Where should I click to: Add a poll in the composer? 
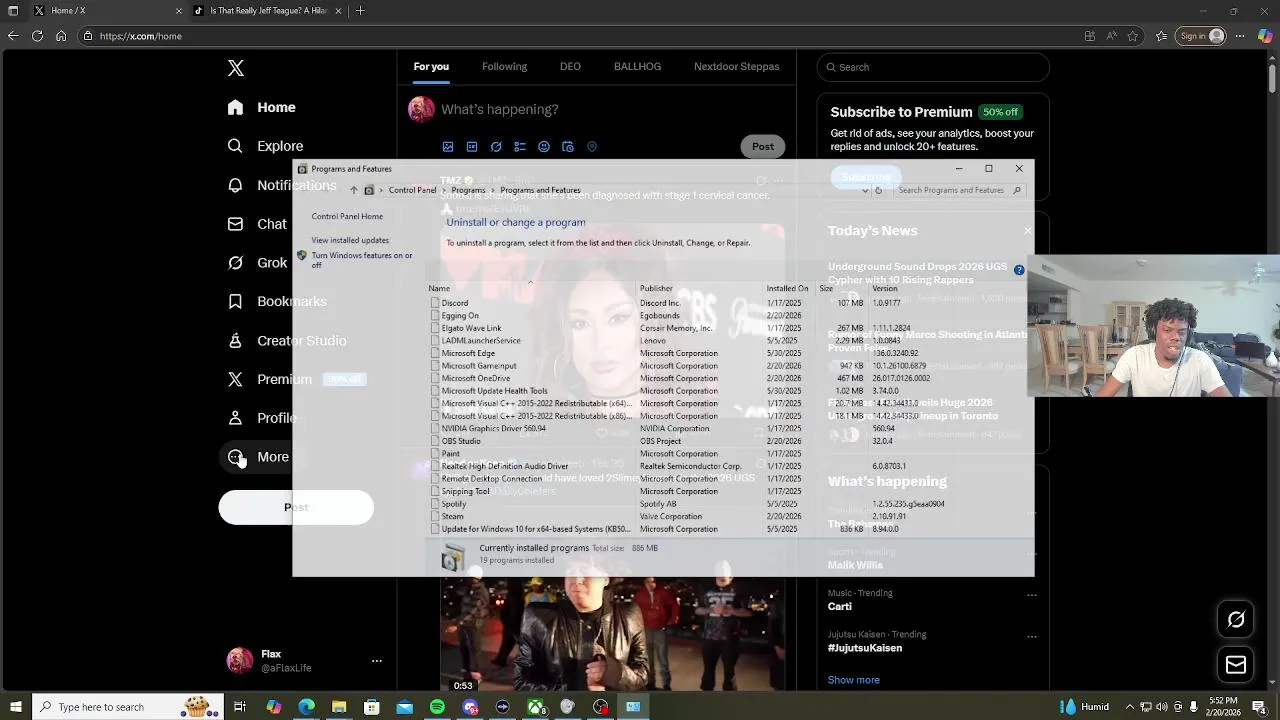click(x=520, y=147)
